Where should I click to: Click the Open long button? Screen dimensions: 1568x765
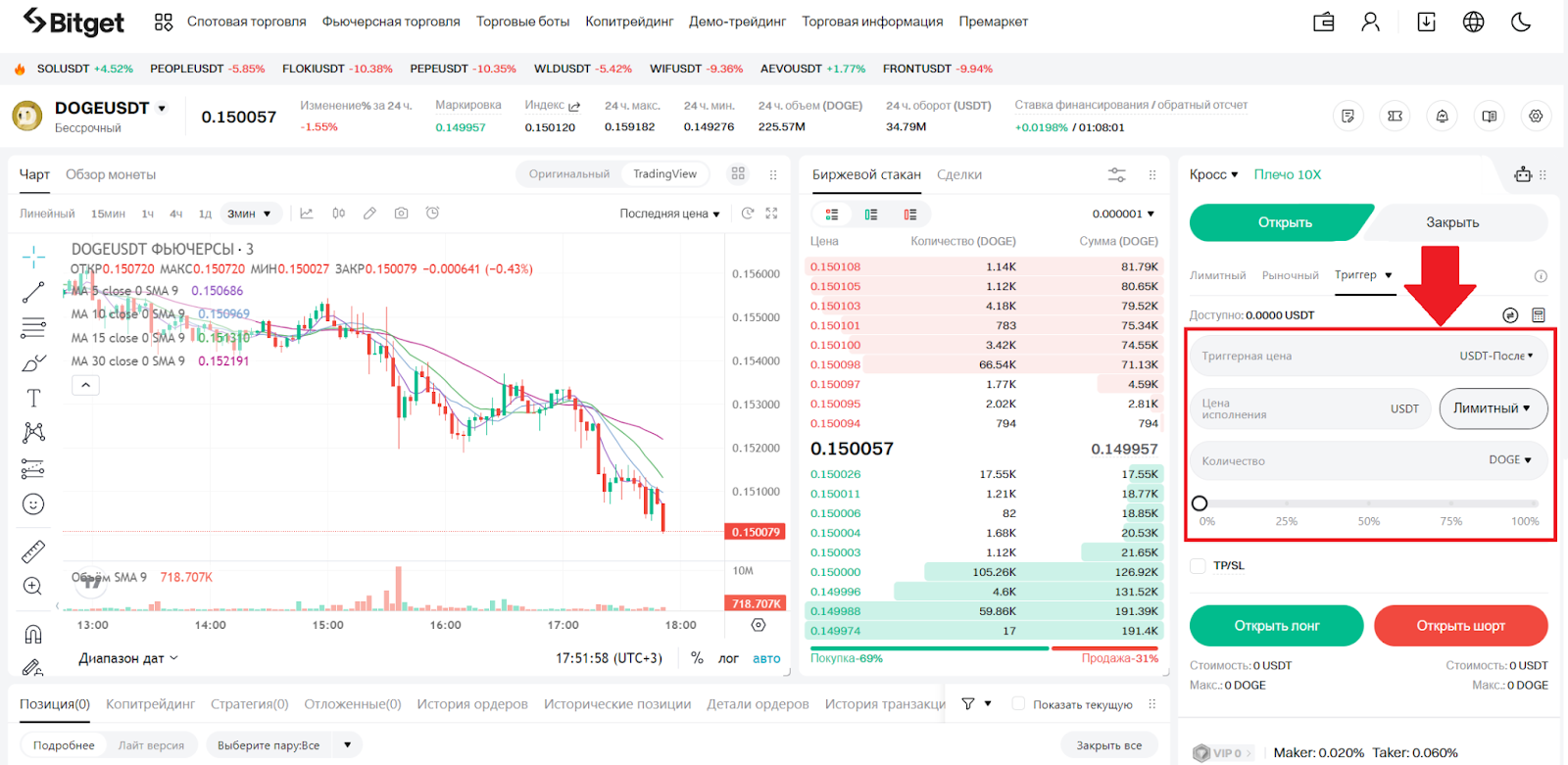click(1276, 626)
